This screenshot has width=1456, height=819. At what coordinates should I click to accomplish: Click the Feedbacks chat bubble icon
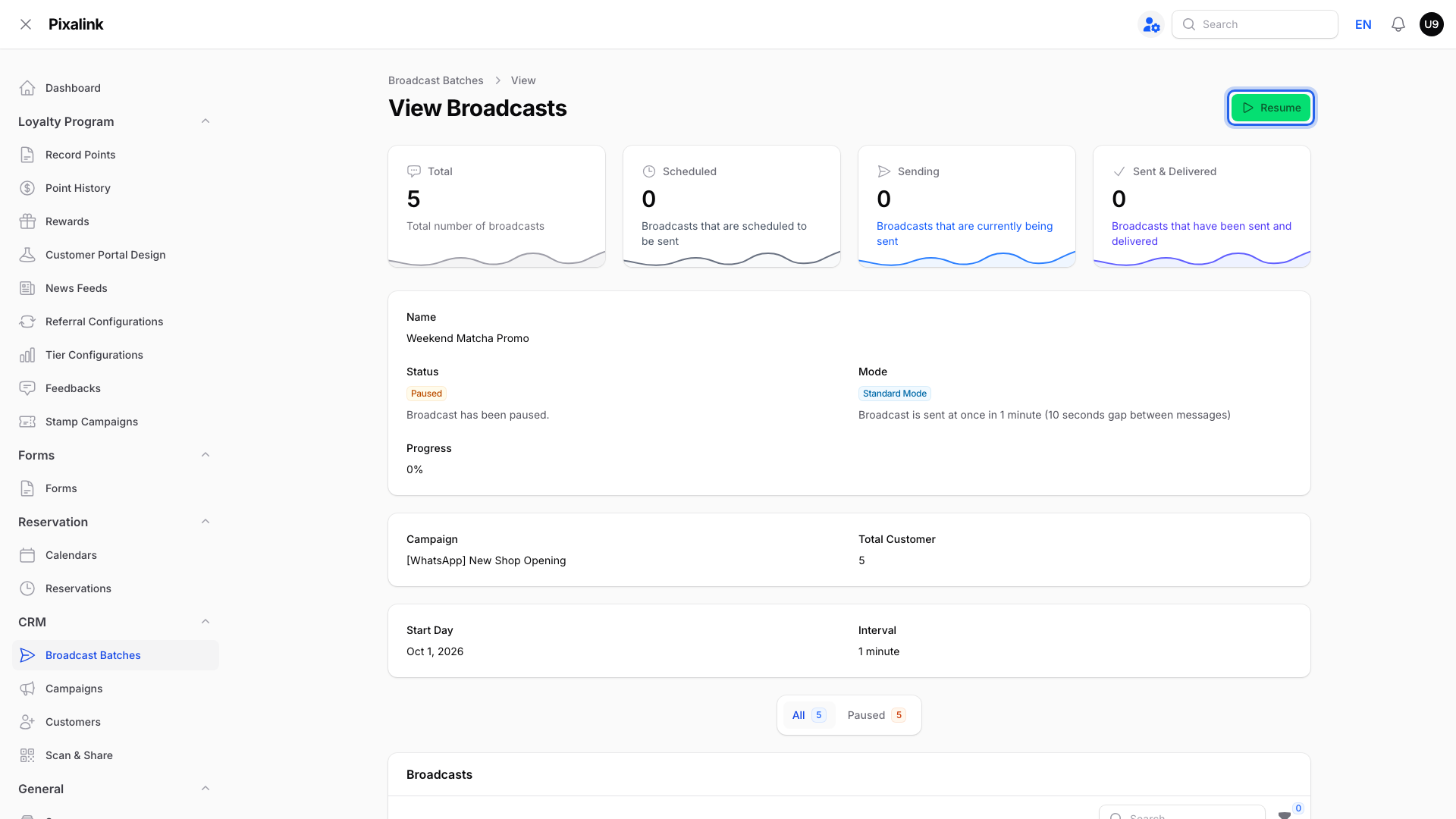(27, 388)
